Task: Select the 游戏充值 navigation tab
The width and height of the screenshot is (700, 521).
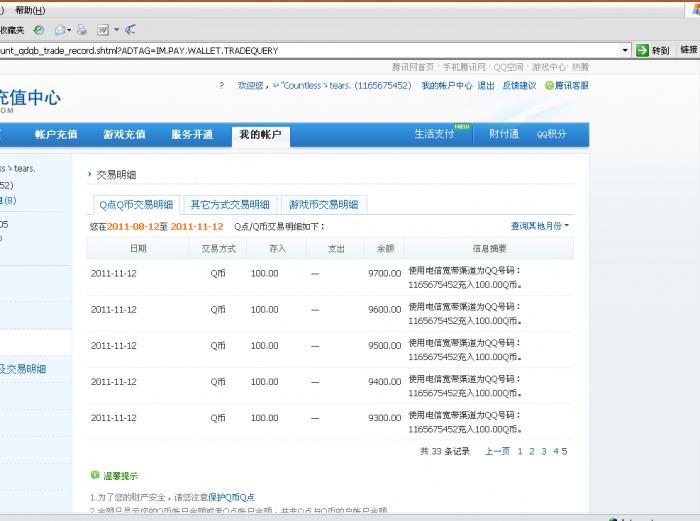Action: [x=124, y=134]
